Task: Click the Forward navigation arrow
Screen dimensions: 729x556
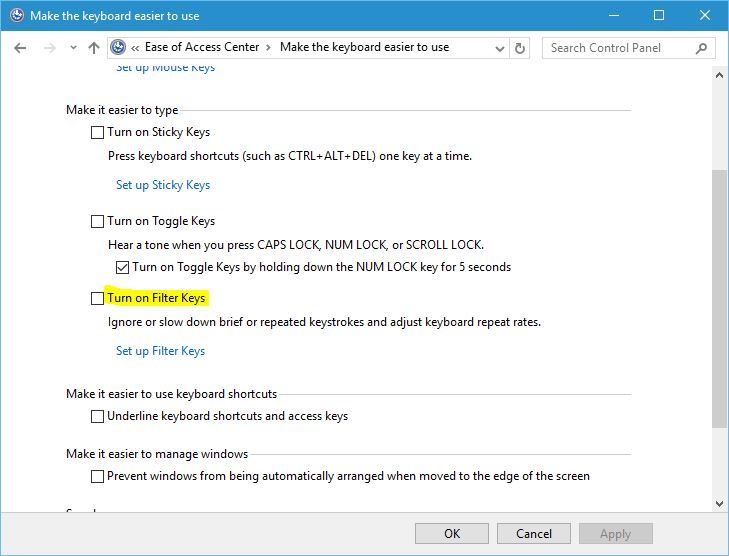Action: coord(48,48)
